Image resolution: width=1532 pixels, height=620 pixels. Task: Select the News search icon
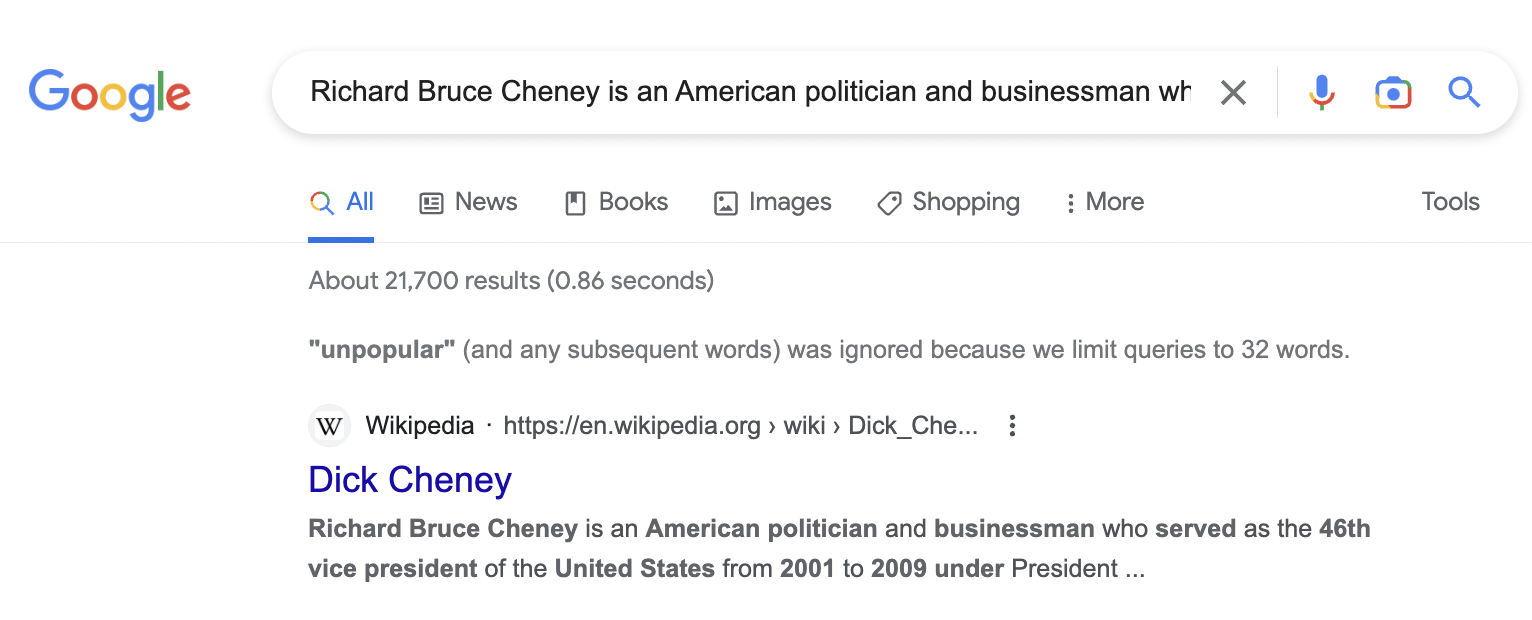point(430,202)
